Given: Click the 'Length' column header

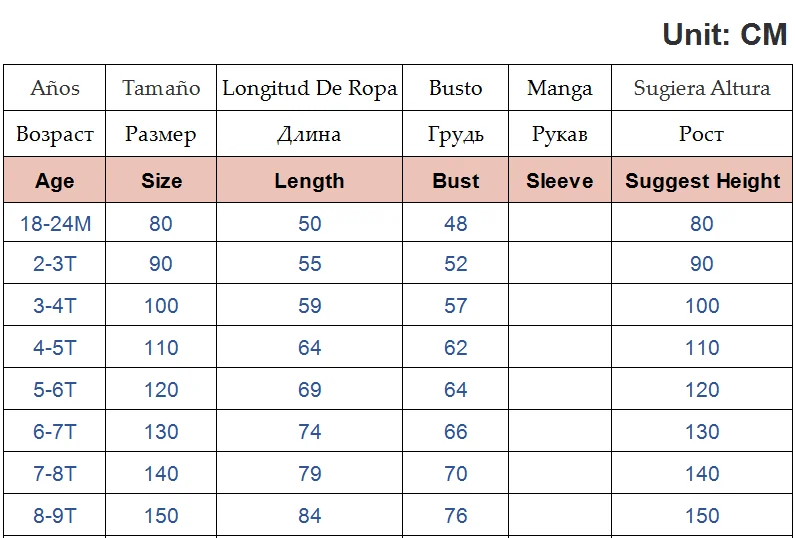Looking at the screenshot, I should (309, 181).
